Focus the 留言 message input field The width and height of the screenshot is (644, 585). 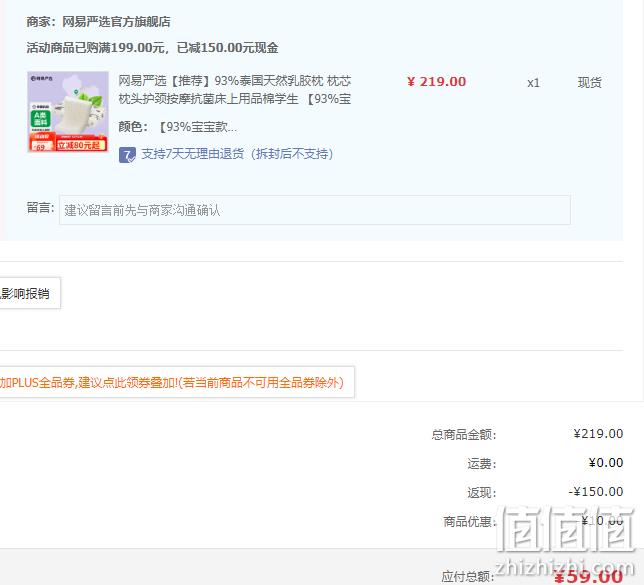(315, 210)
